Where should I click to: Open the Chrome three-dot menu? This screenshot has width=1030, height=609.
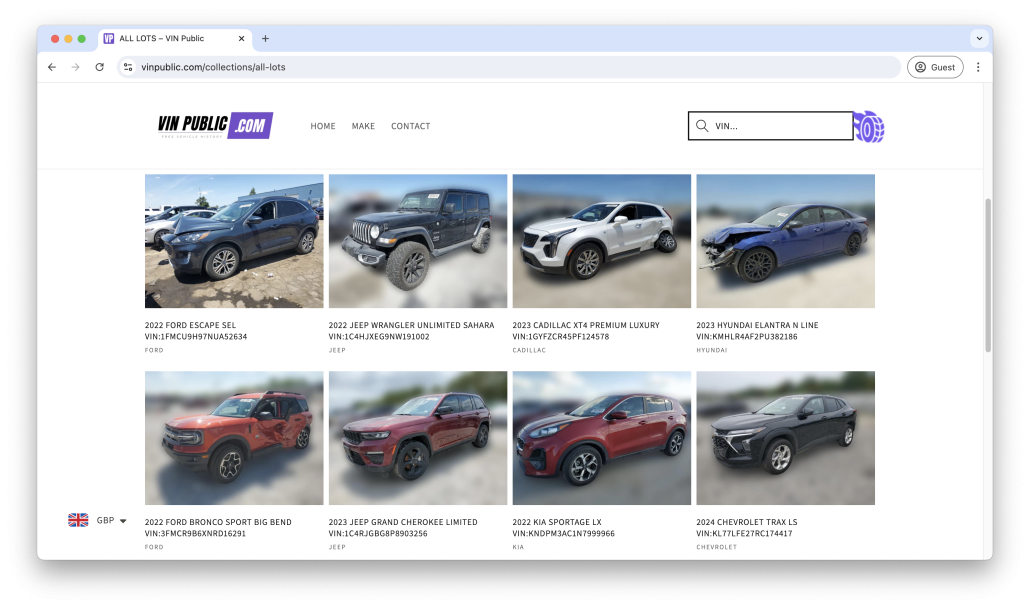coord(977,67)
